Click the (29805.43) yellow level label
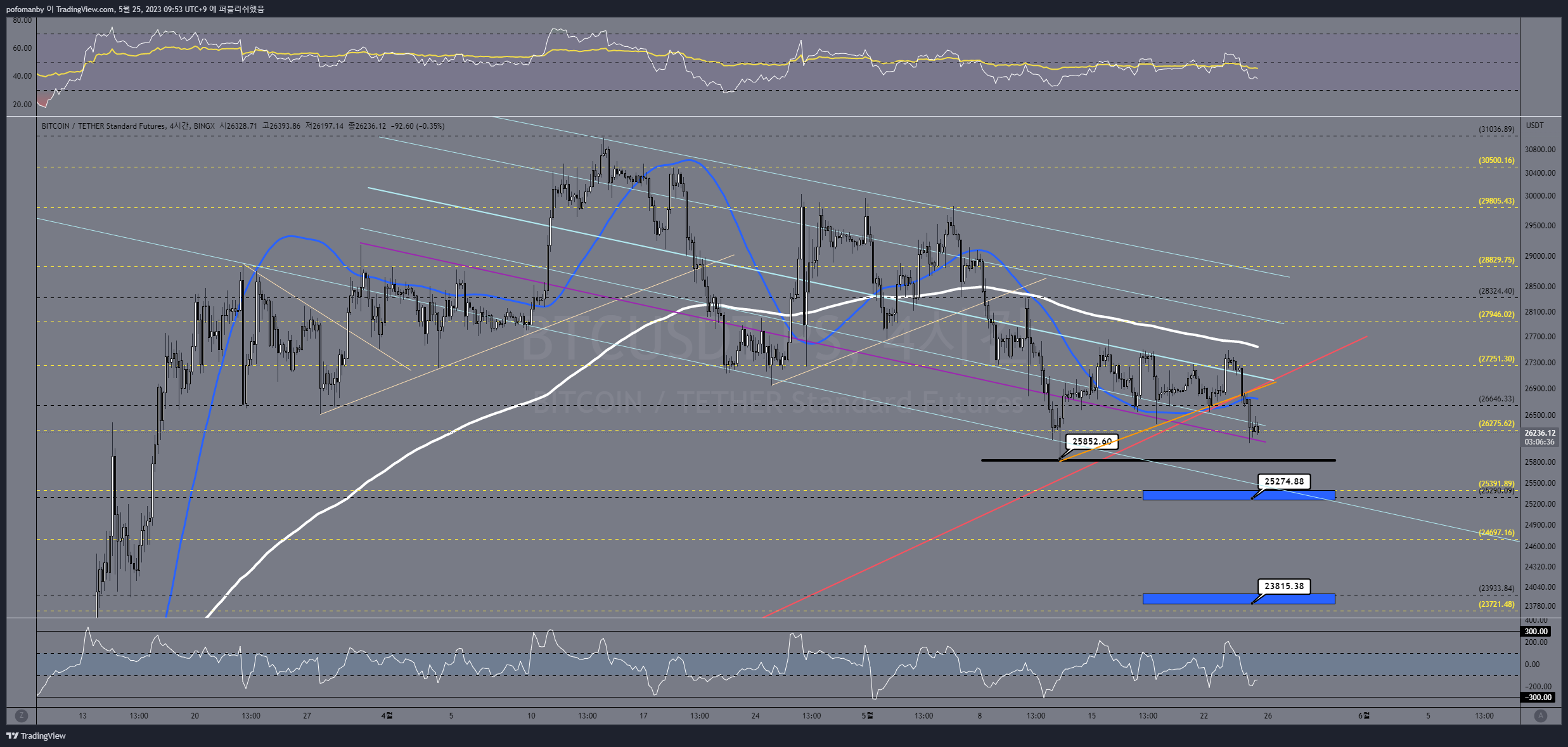Screen dimensions: 1568x747 tap(1496, 201)
